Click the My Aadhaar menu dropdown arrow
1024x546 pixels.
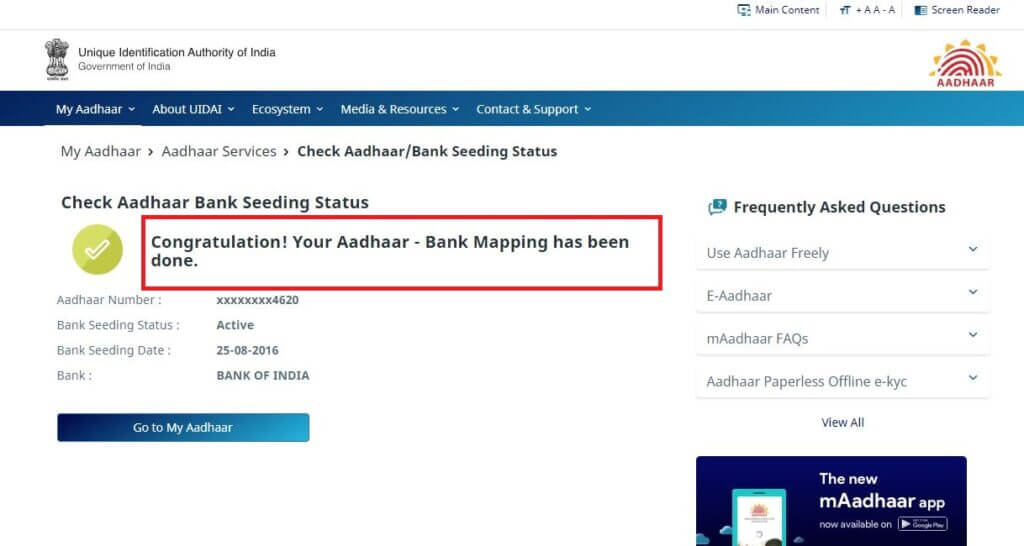[x=131, y=109]
